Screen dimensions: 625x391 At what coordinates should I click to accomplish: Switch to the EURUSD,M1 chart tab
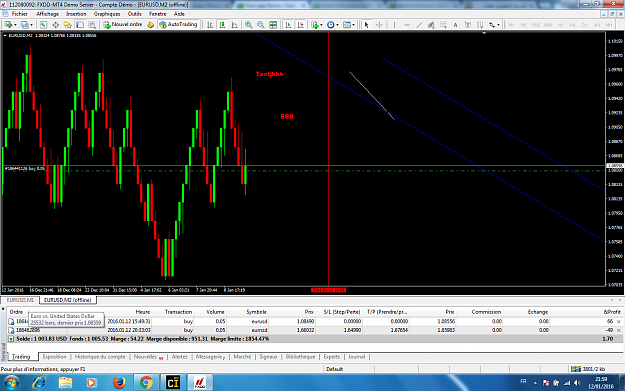click(x=20, y=300)
